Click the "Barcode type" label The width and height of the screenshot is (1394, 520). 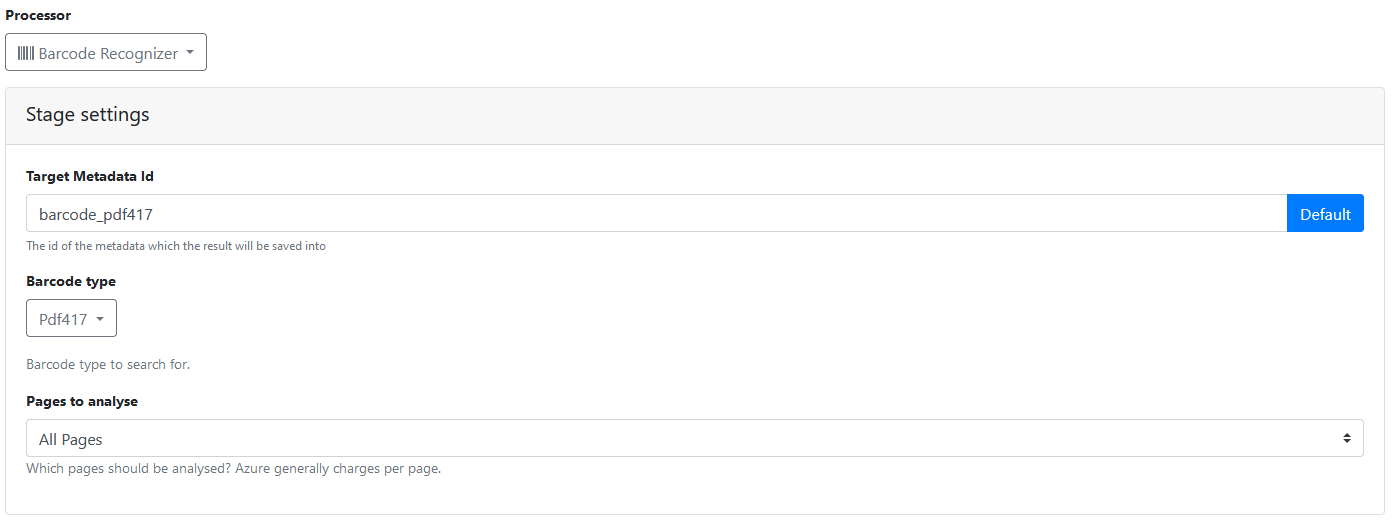point(71,281)
